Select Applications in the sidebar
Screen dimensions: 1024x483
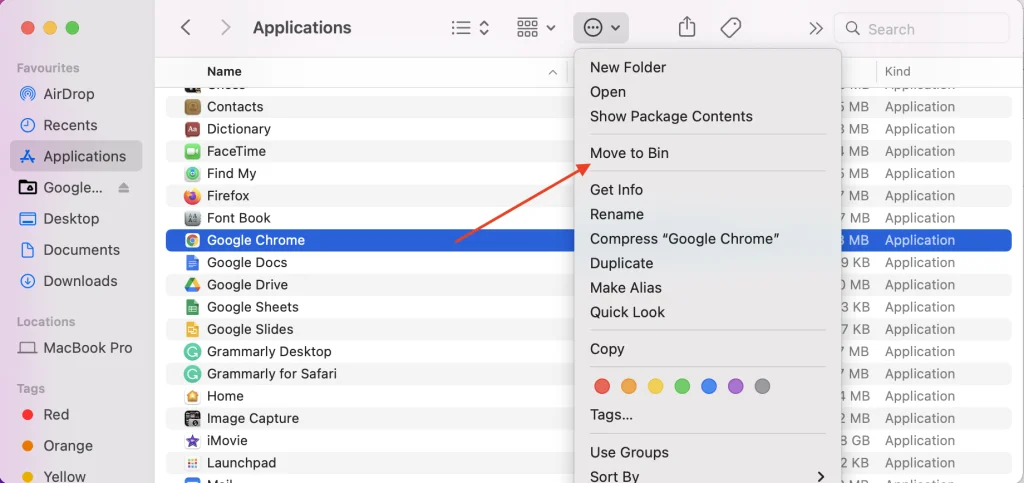[76, 156]
